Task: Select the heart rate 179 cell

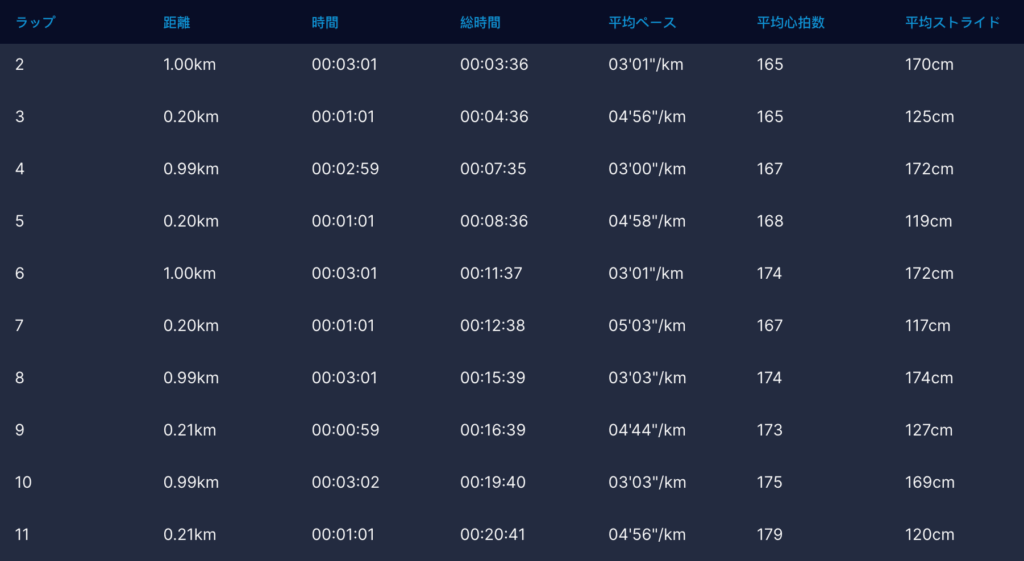Action: click(770, 534)
